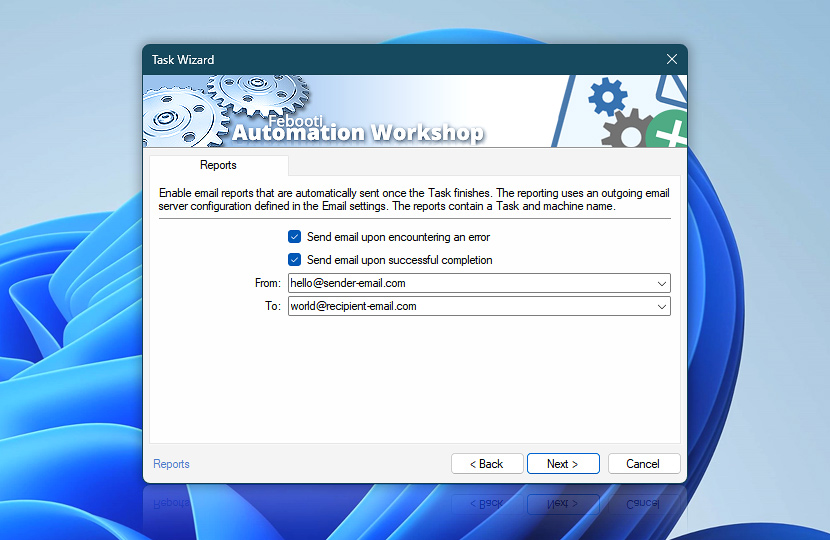This screenshot has height=540, width=830.
Task: Expand the To address dropdown arrow
Action: point(662,306)
